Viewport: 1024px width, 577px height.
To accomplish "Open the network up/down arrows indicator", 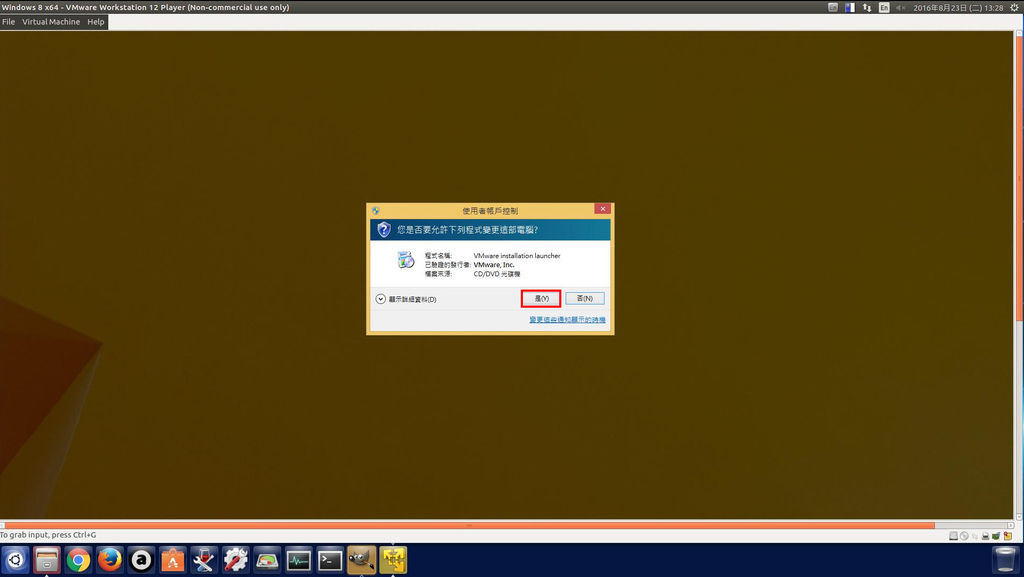I will [867, 7].
